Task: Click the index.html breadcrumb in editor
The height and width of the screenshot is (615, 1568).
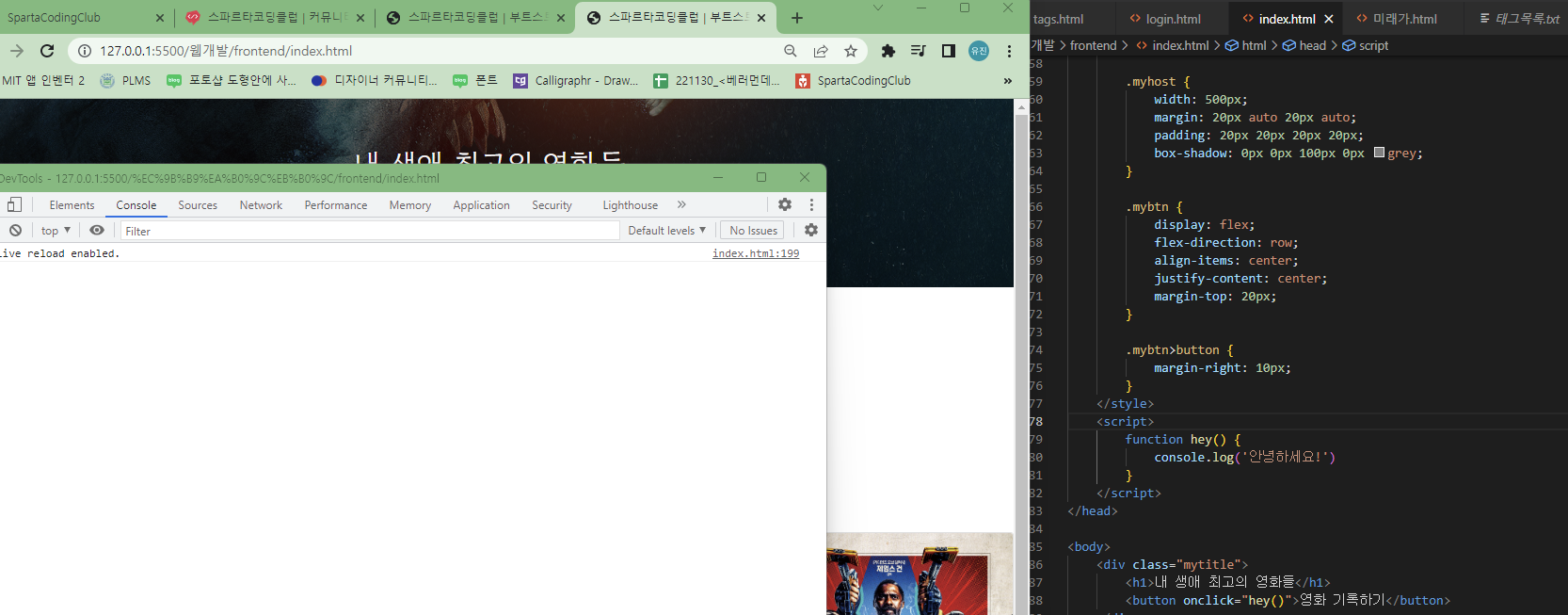Action: tap(1173, 45)
